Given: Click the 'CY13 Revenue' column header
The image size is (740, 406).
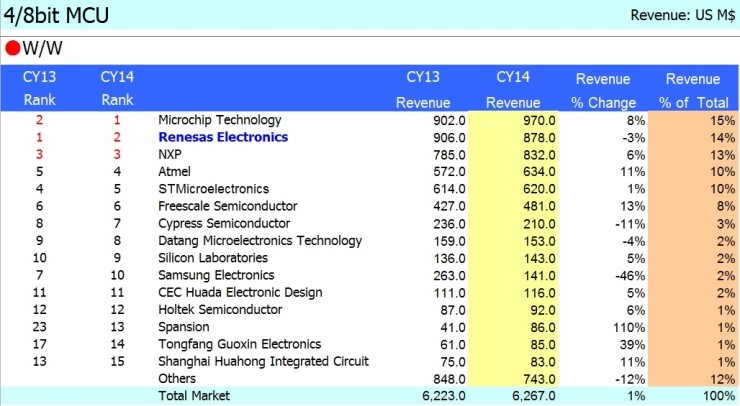Looking at the screenshot, I should click(423, 90).
